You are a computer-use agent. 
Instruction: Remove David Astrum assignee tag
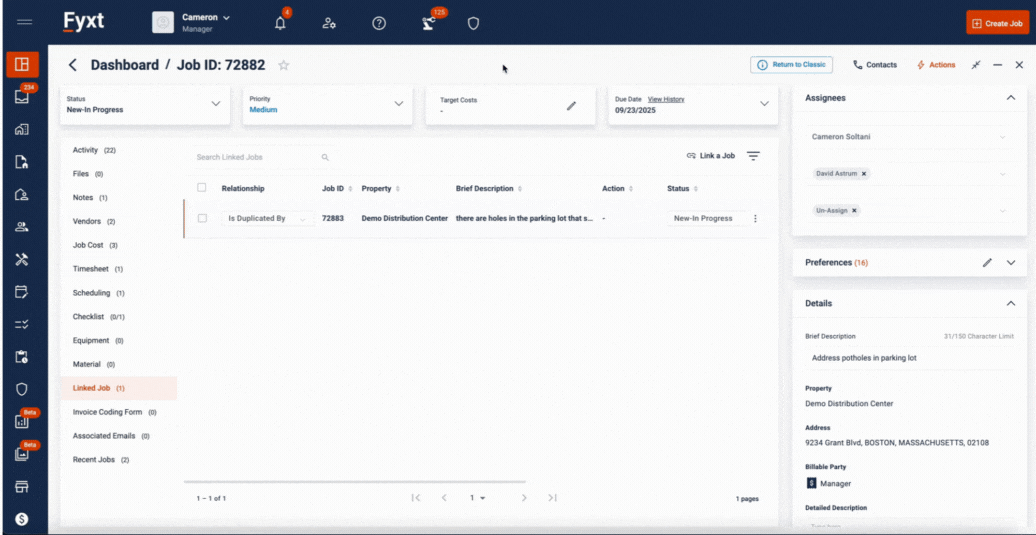(x=864, y=174)
